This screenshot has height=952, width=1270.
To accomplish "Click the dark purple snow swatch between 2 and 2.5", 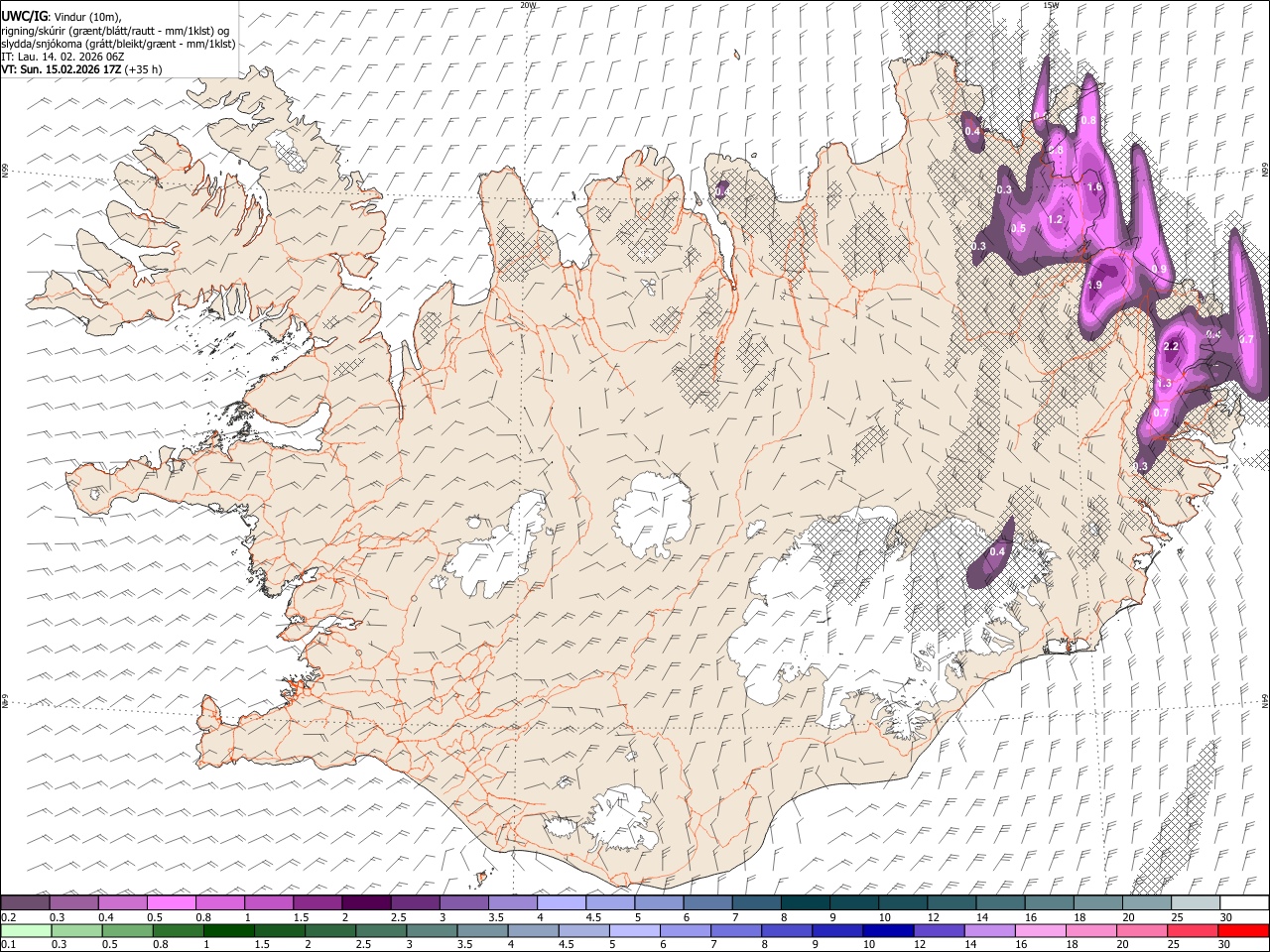I will pos(365,902).
